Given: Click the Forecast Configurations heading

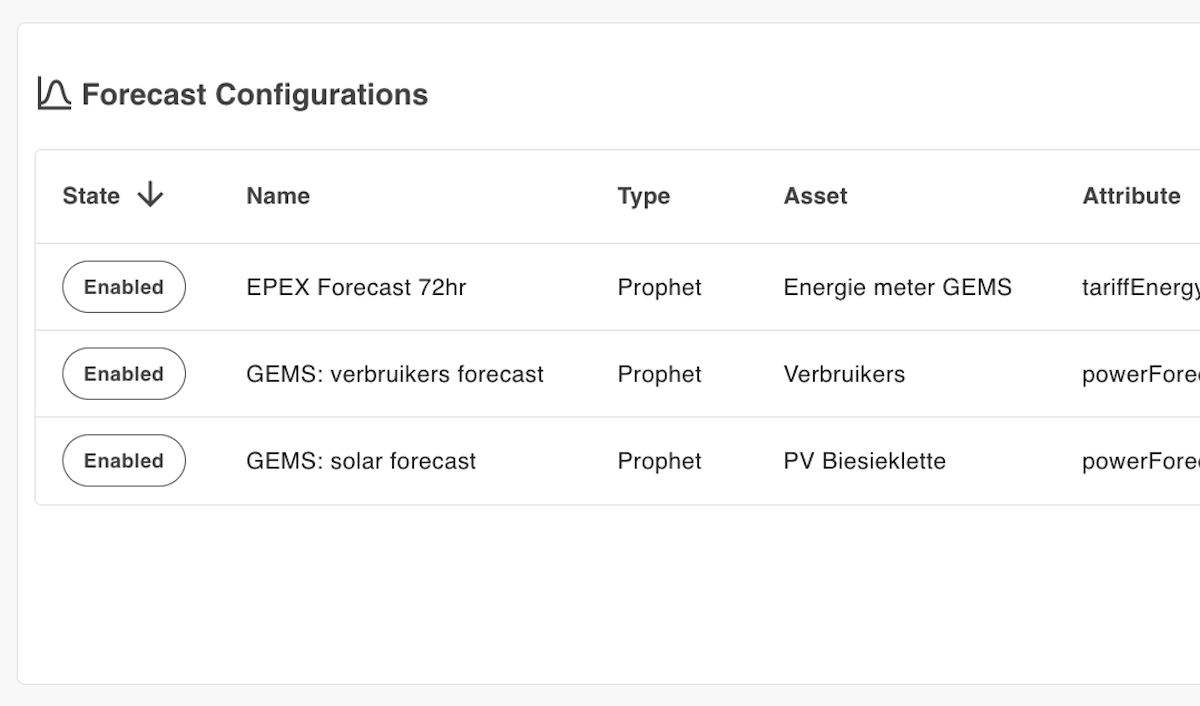Looking at the screenshot, I should (x=254, y=95).
